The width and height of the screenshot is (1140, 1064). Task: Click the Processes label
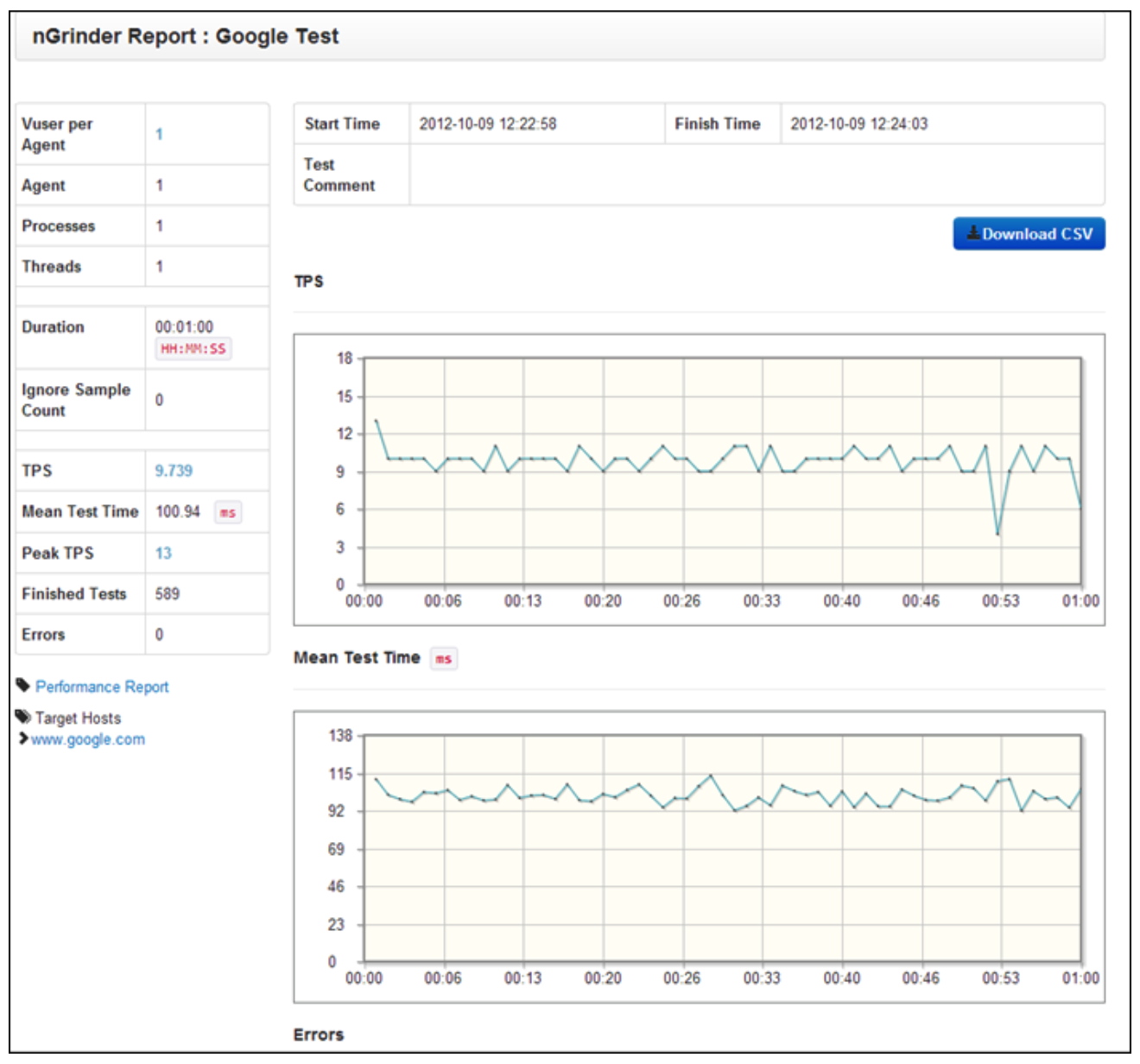click(x=59, y=225)
